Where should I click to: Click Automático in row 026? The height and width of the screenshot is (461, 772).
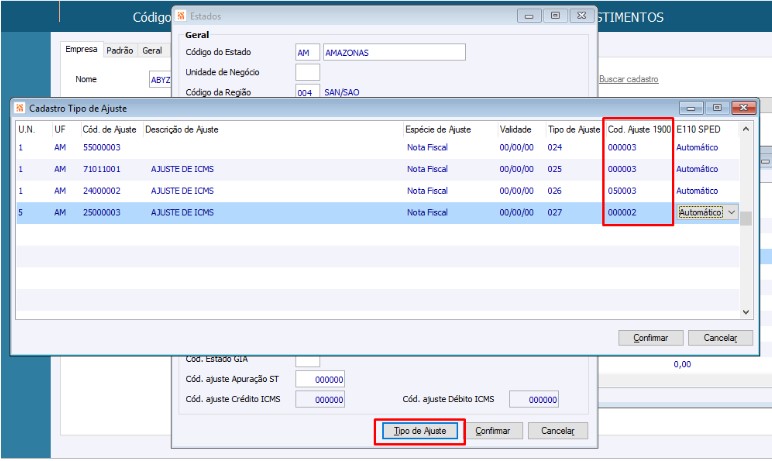(697, 191)
